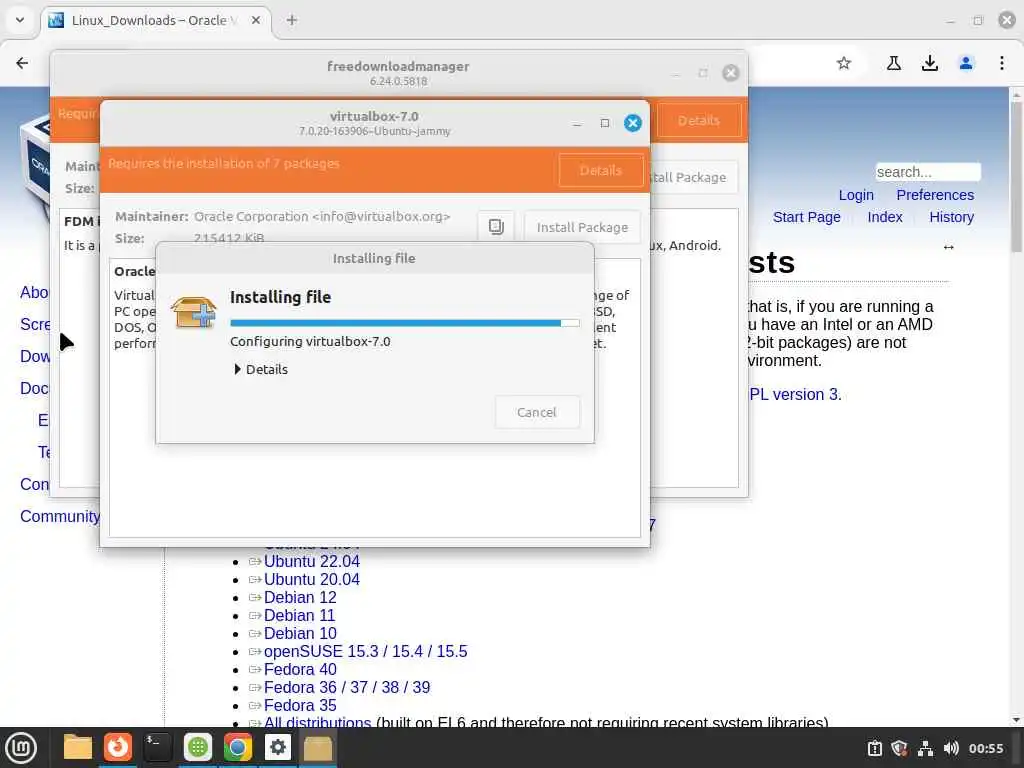Screen dimensions: 1024x768
Task: Open the Fedora 35 download link
Action: pos(300,705)
